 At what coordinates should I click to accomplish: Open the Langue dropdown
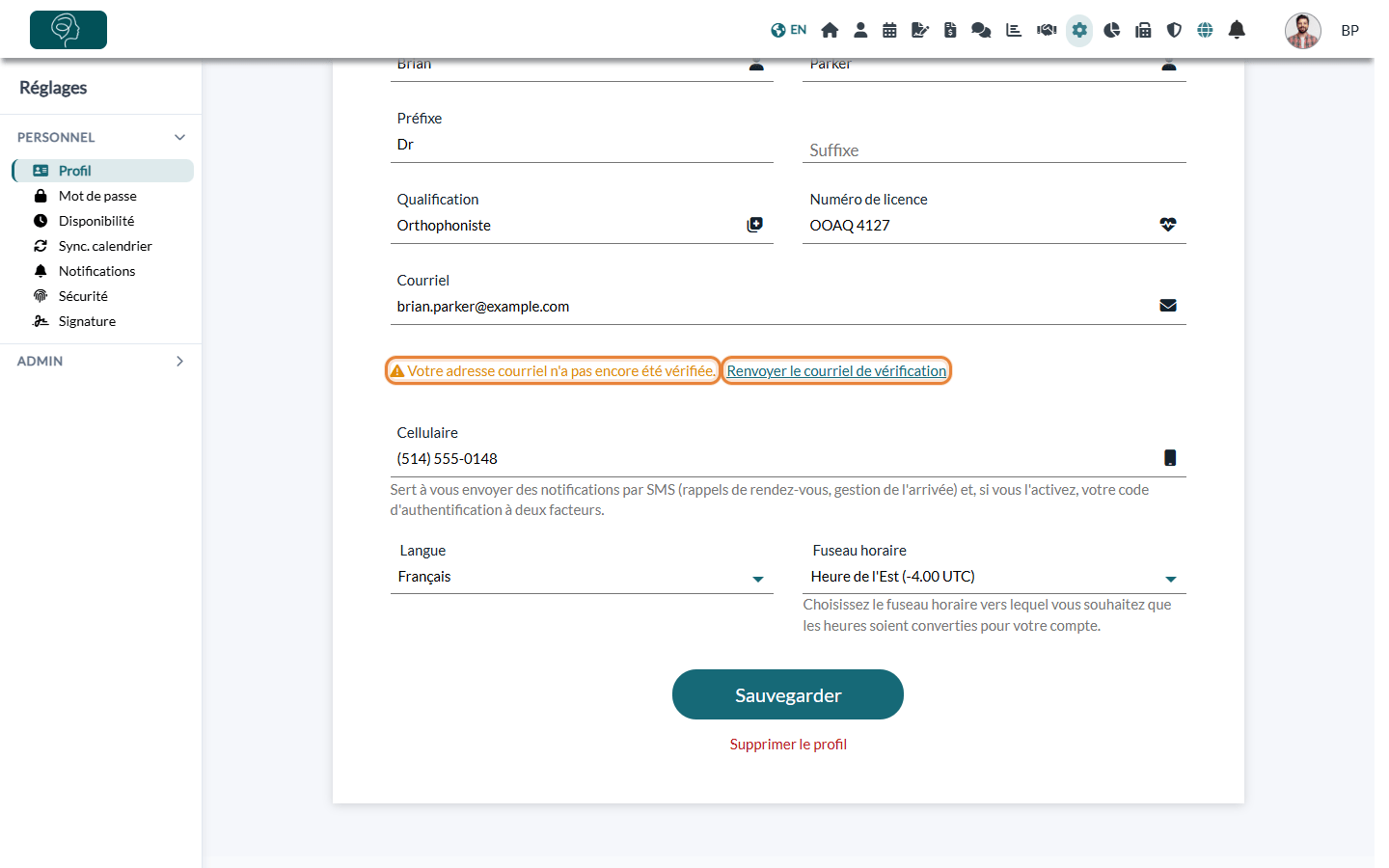tap(582, 577)
